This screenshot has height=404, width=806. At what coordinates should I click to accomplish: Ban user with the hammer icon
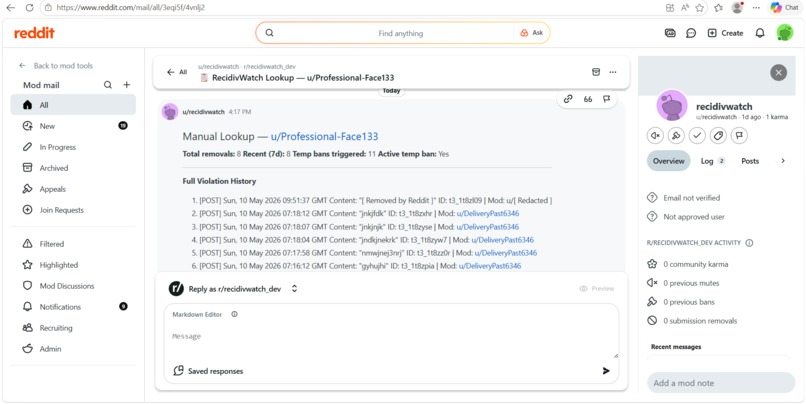click(x=676, y=136)
